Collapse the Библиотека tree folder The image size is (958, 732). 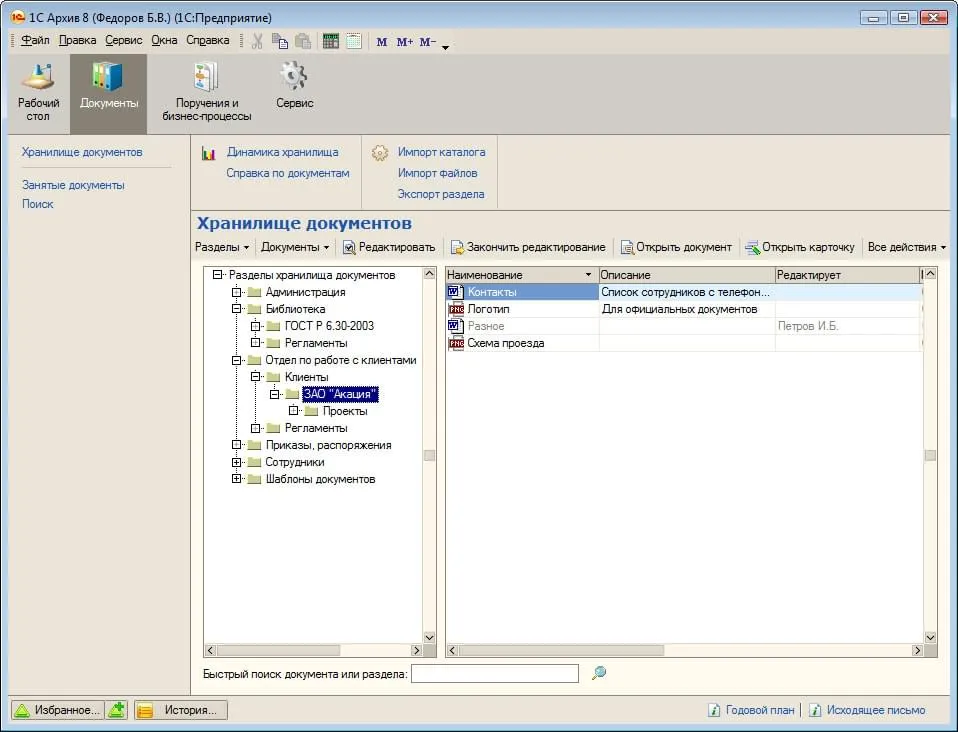[x=236, y=309]
